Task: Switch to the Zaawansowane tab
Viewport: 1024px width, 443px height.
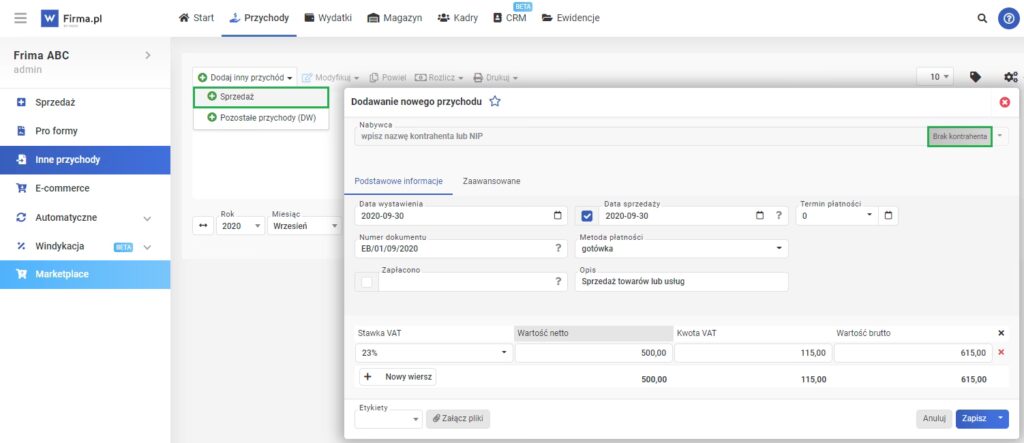Action: pyautogui.click(x=490, y=181)
